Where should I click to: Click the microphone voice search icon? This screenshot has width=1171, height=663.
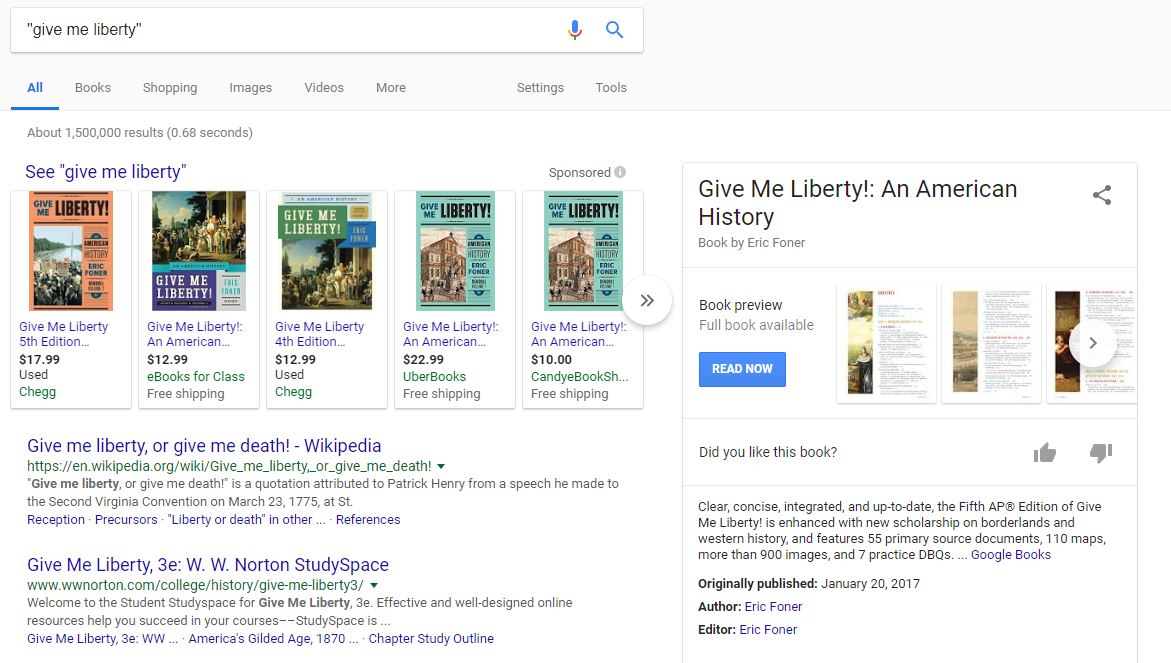[x=574, y=30]
